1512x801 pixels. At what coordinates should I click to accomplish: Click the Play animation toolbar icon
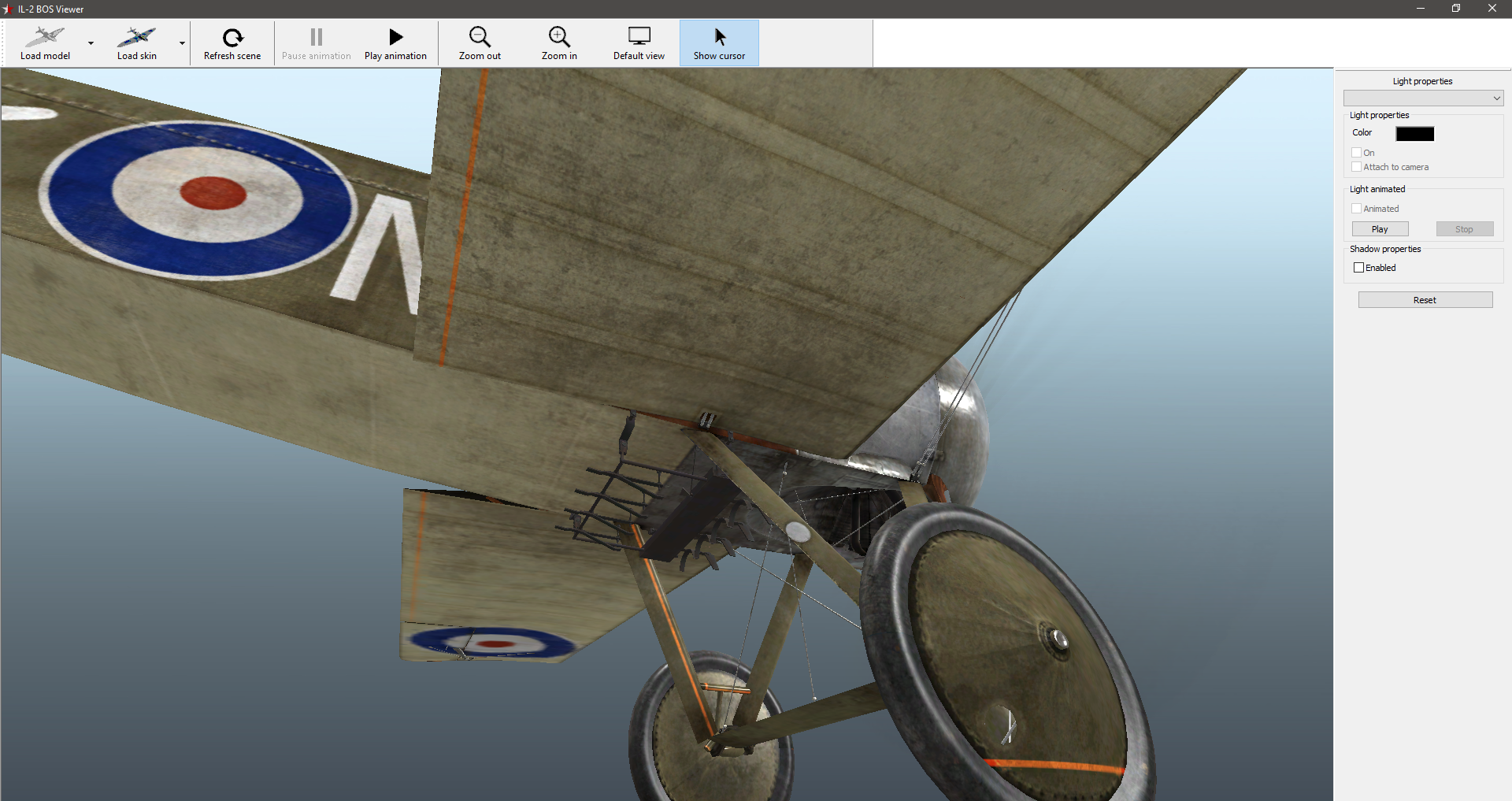click(x=395, y=36)
